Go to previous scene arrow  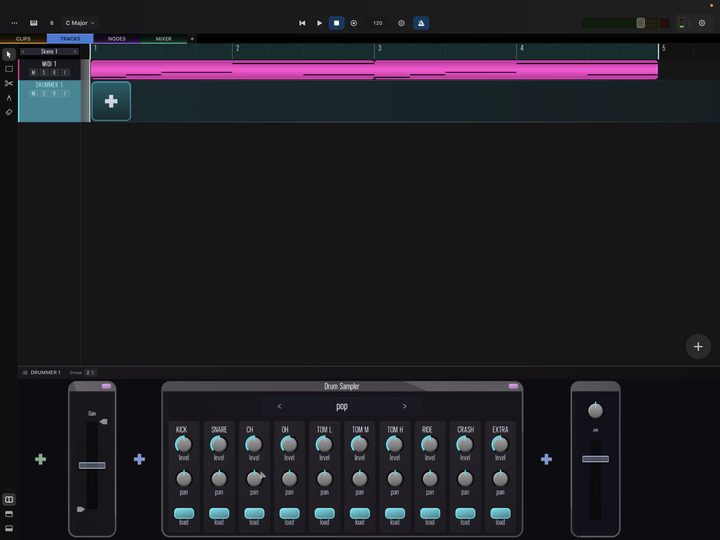pyautogui.click(x=22, y=51)
